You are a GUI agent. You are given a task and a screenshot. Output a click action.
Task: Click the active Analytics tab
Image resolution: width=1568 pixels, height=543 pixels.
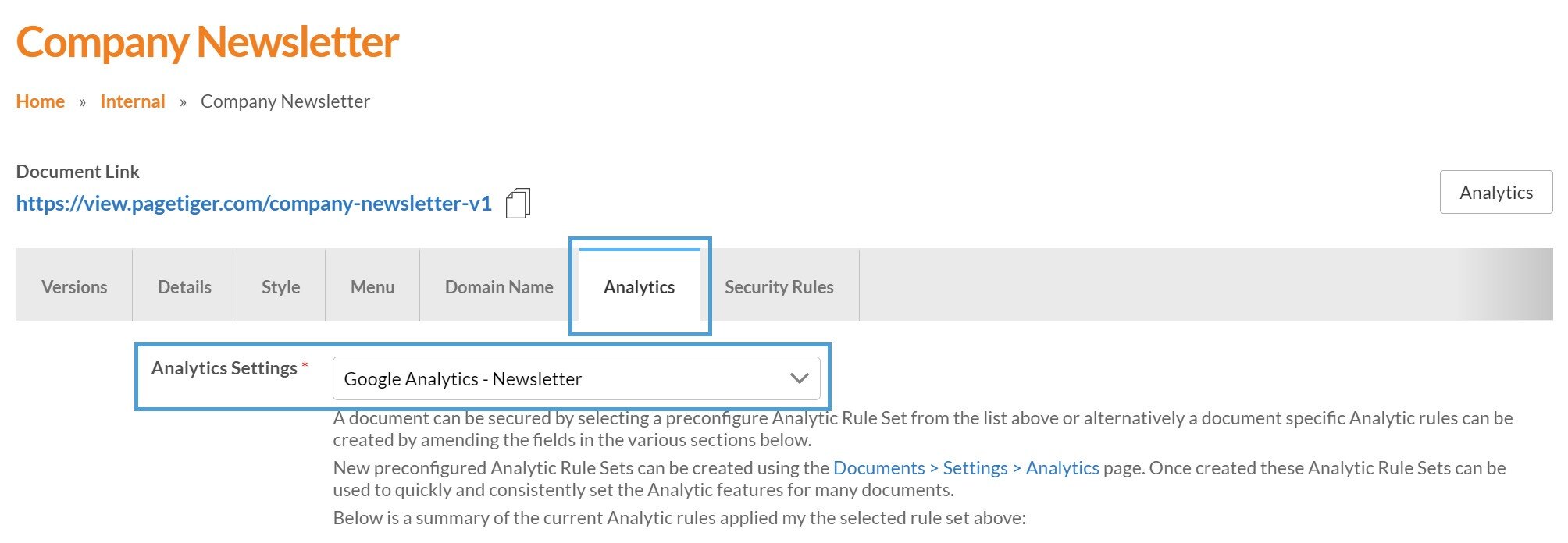[639, 287]
